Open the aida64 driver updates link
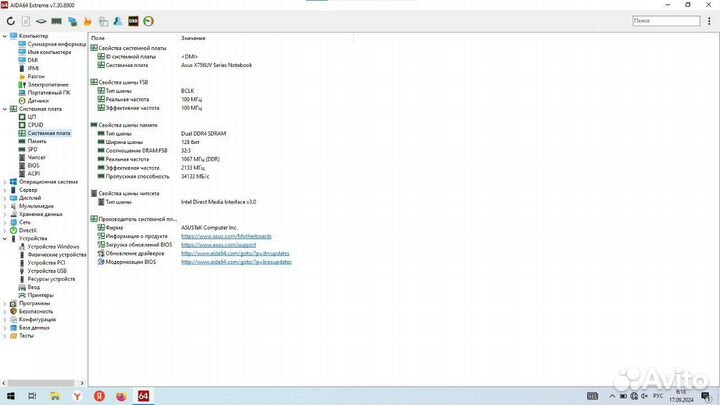Image resolution: width=720 pixels, height=405 pixels. (x=234, y=253)
